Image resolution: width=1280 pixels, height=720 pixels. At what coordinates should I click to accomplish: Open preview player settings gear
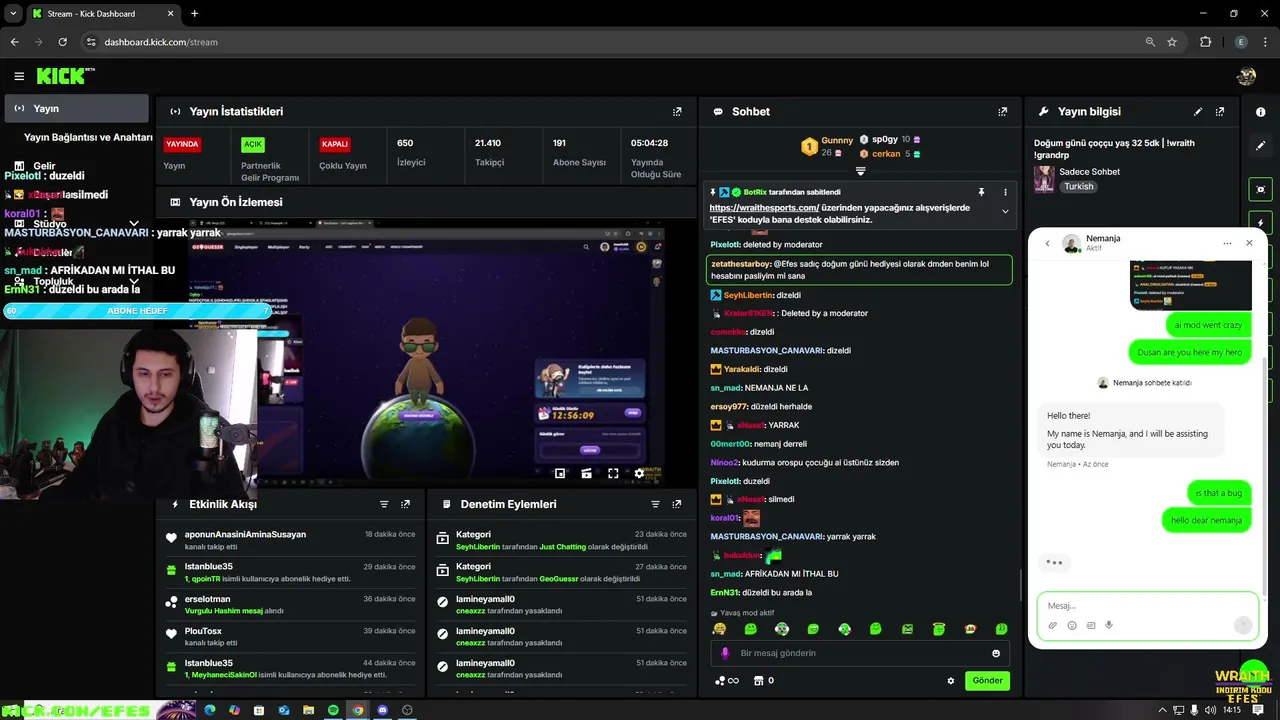pyautogui.click(x=640, y=474)
